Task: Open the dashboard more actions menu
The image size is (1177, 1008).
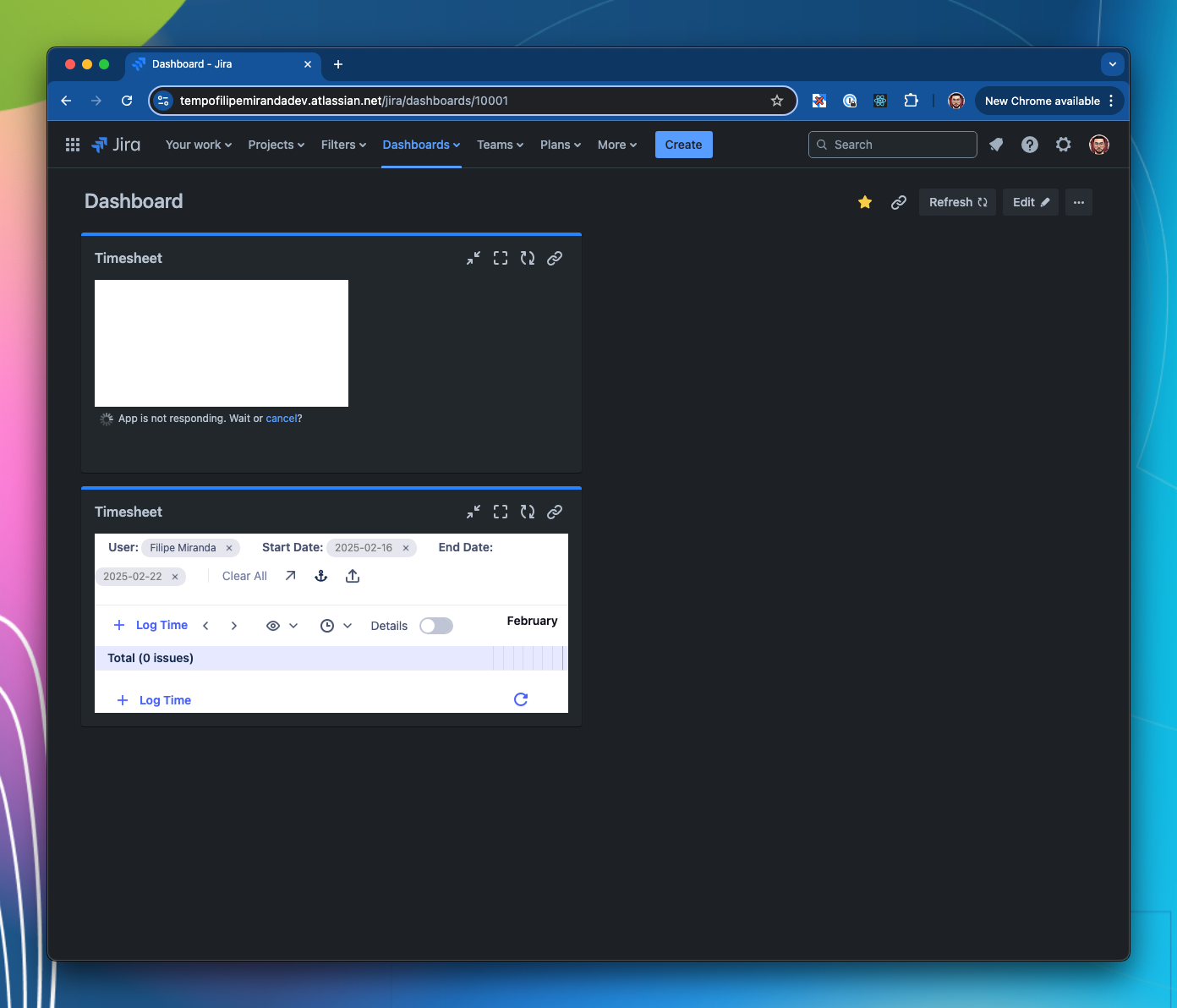Action: point(1079,202)
